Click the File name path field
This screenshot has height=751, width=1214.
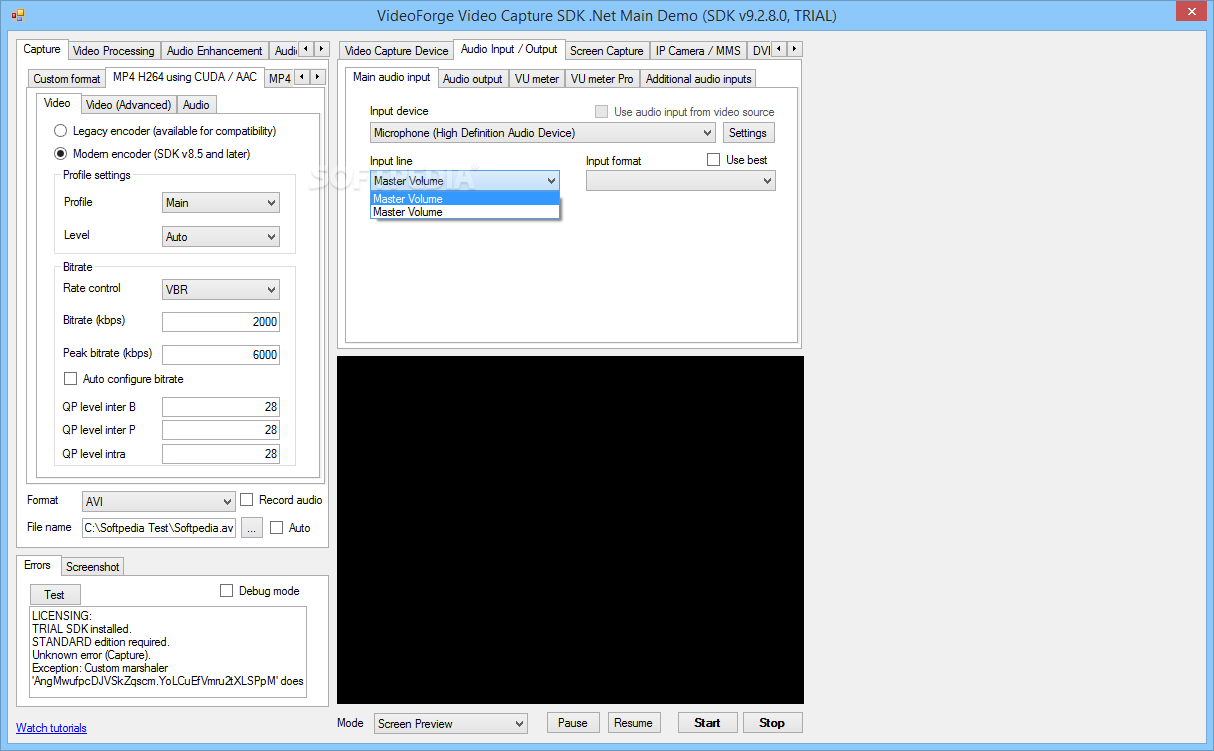click(159, 528)
